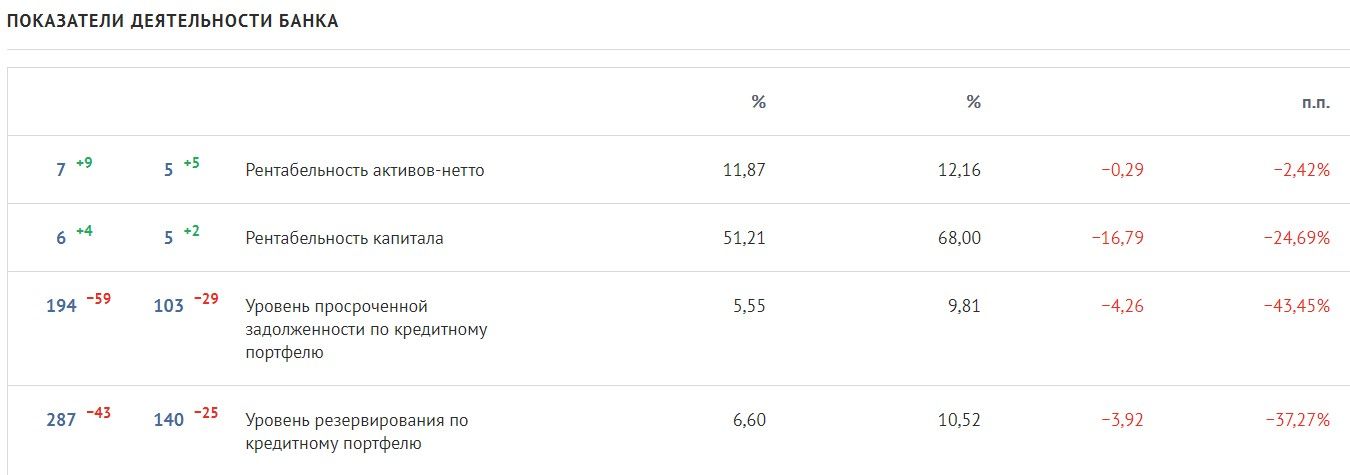This screenshot has height=475, width=1350.
Task: Click rank 287 for reserve level
Action: pos(61,420)
